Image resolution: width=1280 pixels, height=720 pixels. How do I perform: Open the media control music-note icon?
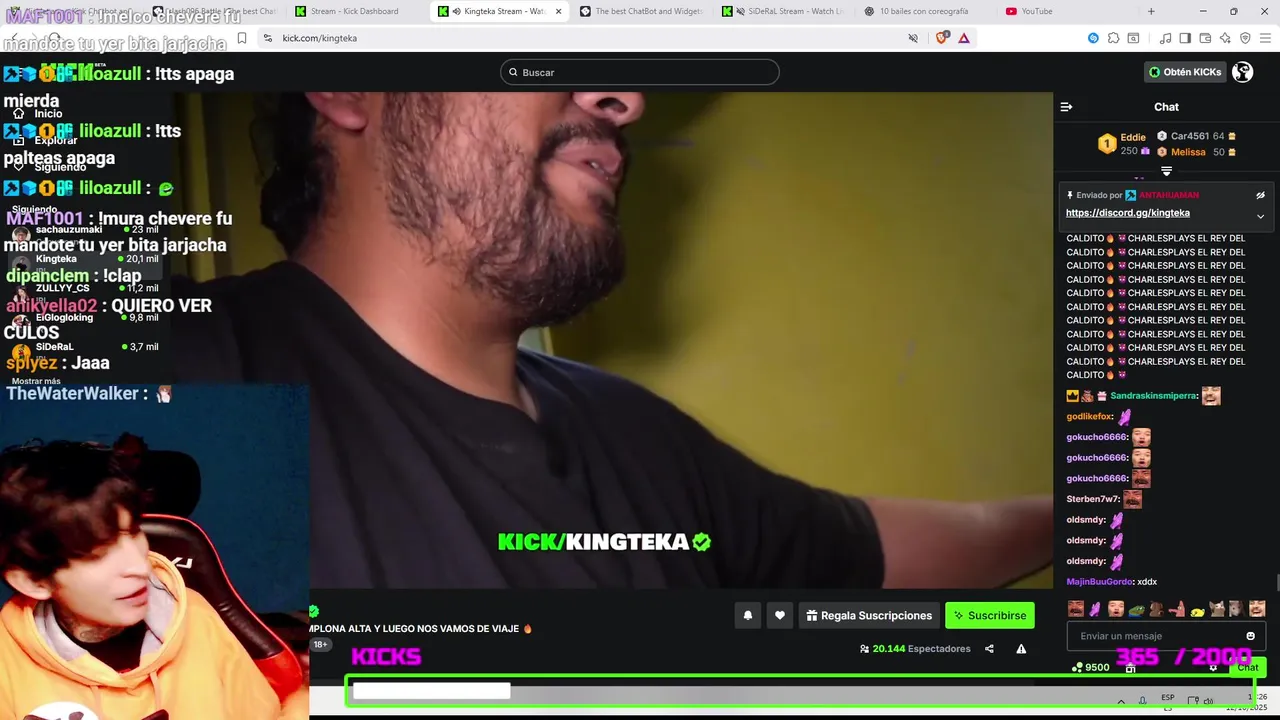click(x=1165, y=38)
